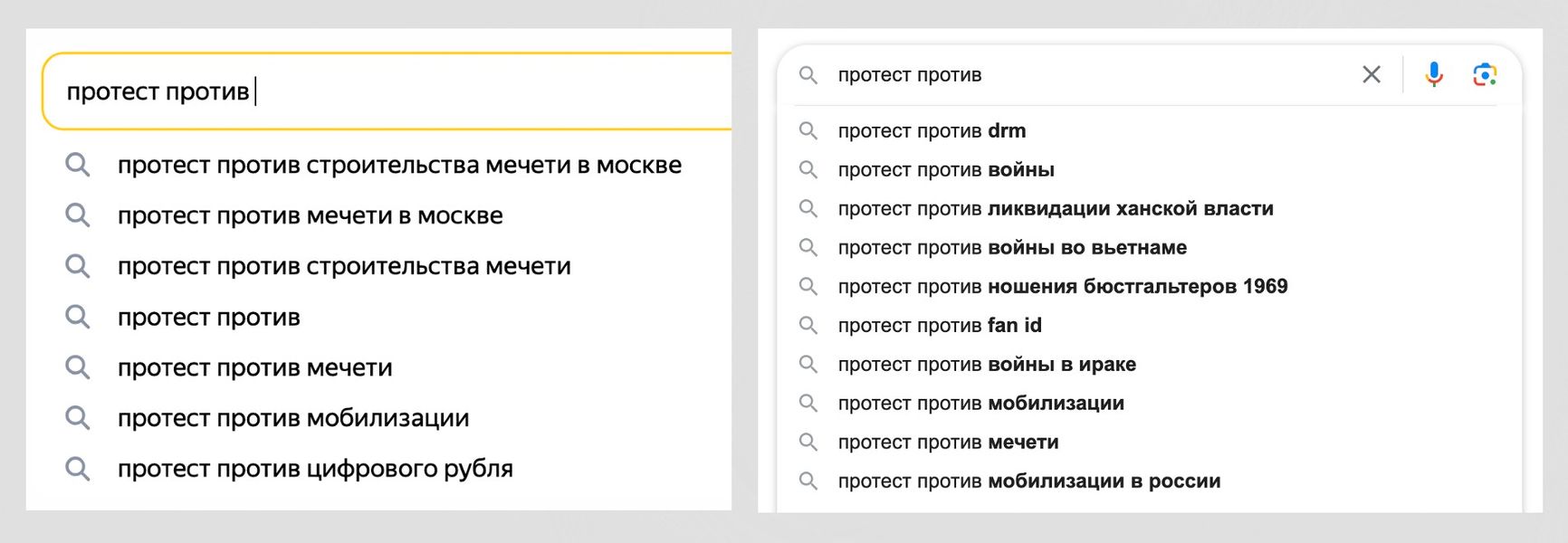Select suggestion 'протест против строительства мечети' in Yandex
The width and height of the screenshot is (1568, 543).
coord(344,266)
